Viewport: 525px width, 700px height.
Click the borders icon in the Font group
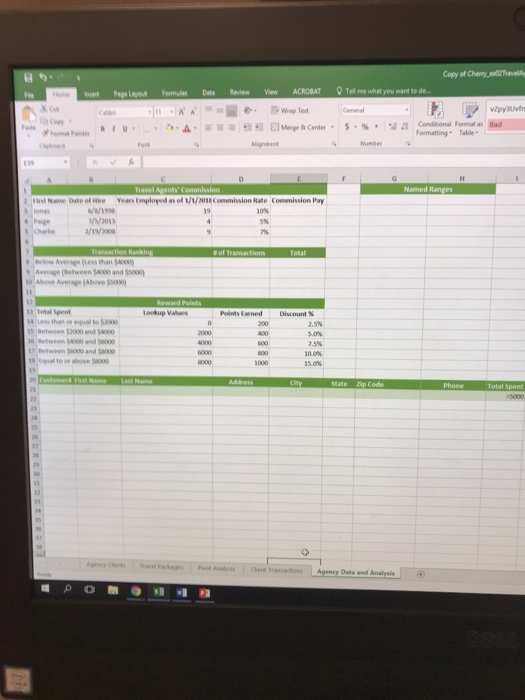(x=146, y=129)
